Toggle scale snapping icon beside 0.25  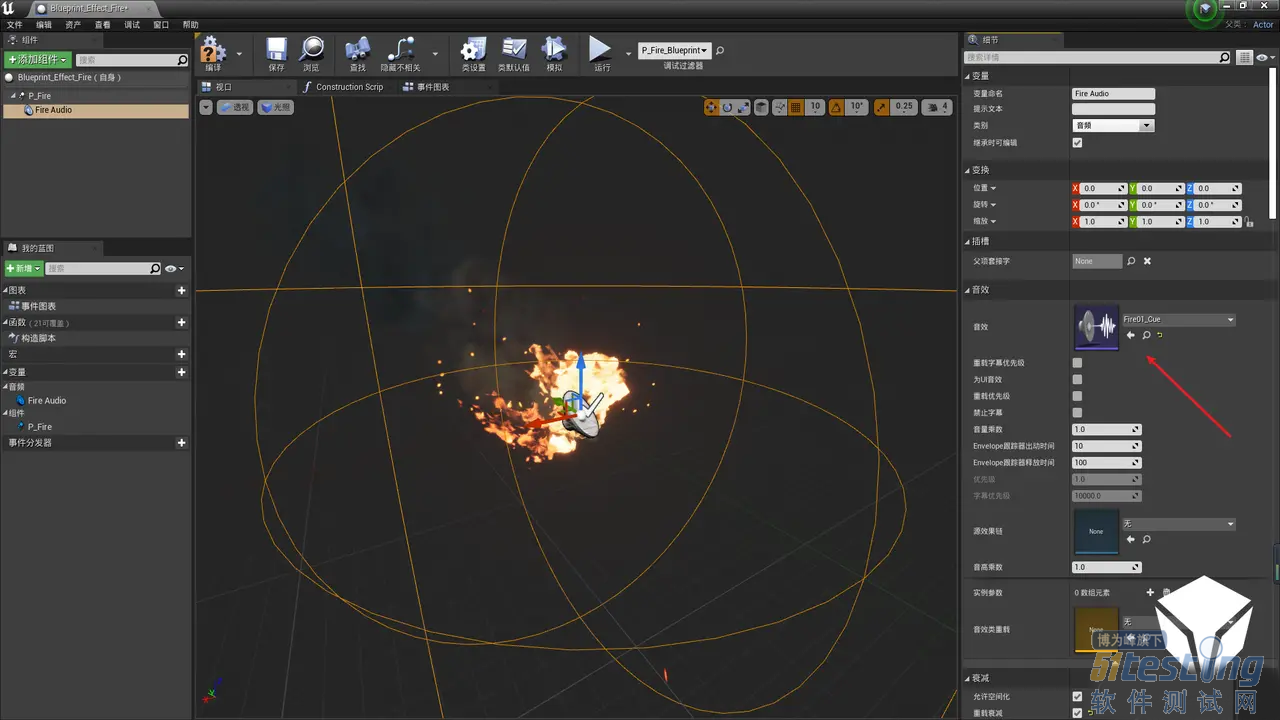coord(881,107)
